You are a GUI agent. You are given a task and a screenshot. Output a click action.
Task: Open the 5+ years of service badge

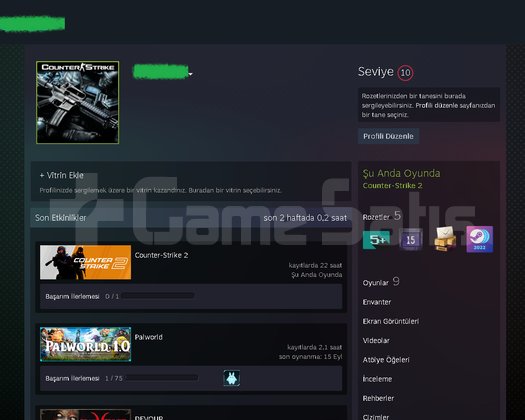click(x=377, y=239)
